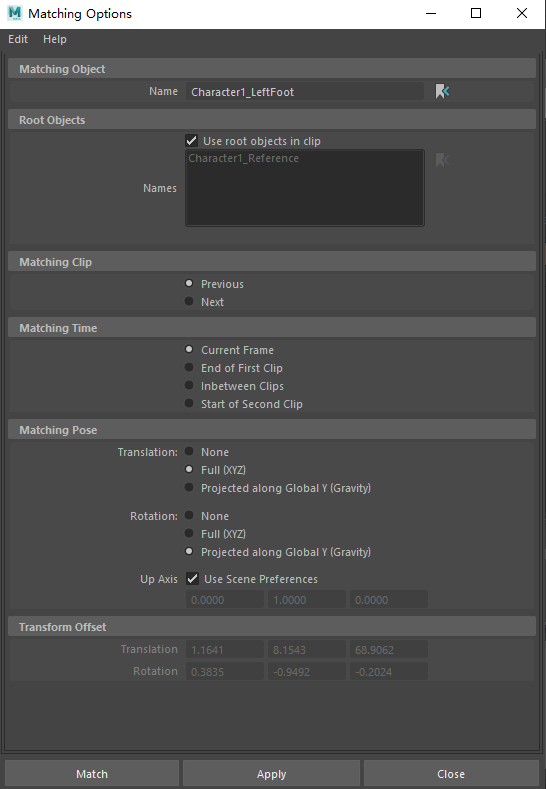
Task: Select Character1_Reference in Names list
Action: pyautogui.click(x=244, y=158)
